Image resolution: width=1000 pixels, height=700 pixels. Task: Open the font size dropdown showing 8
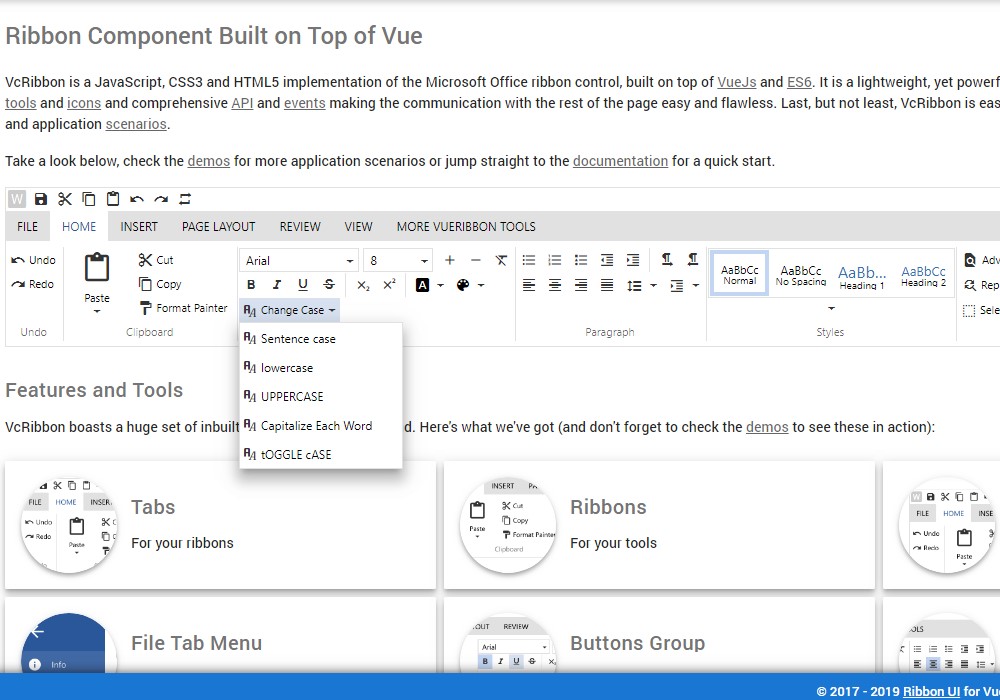click(398, 260)
